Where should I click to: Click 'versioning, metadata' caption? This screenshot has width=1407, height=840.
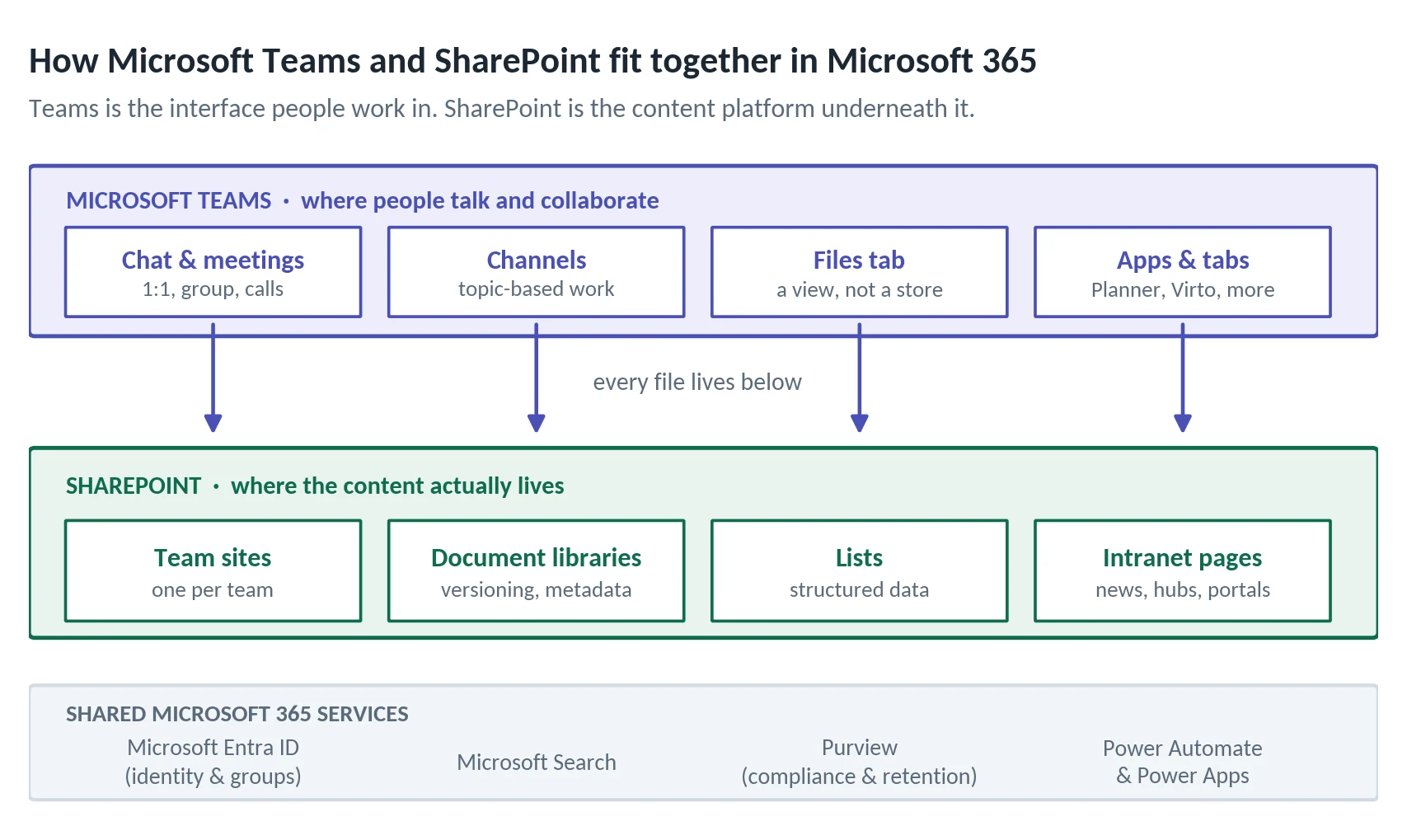click(537, 590)
